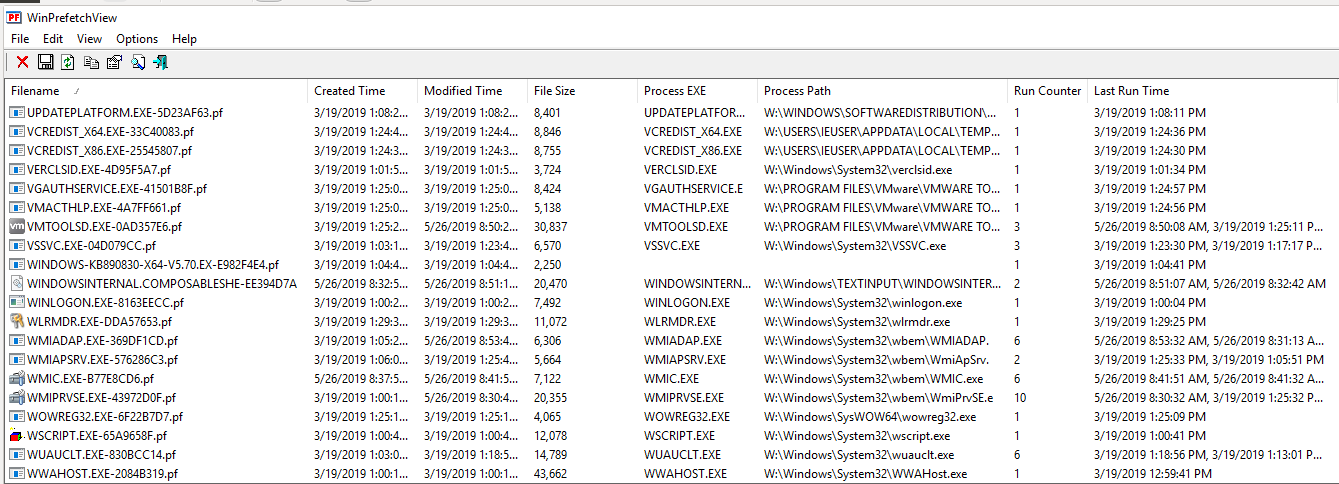Screen dimensions: 1339x484
Task: Open the Help menu
Action: 184,39
